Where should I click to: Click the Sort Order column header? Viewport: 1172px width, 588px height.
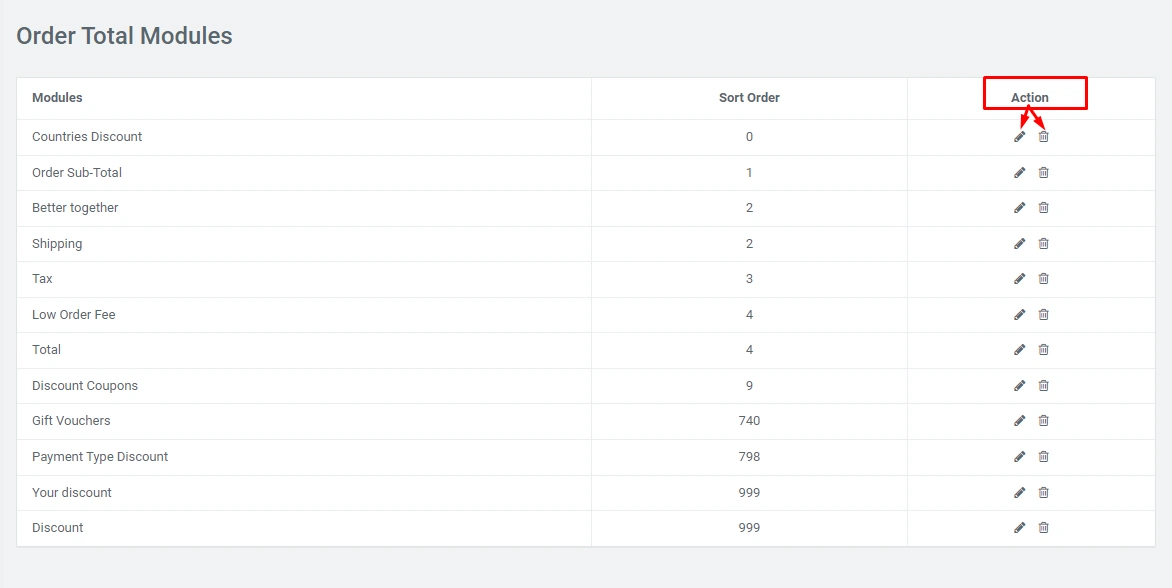point(749,98)
